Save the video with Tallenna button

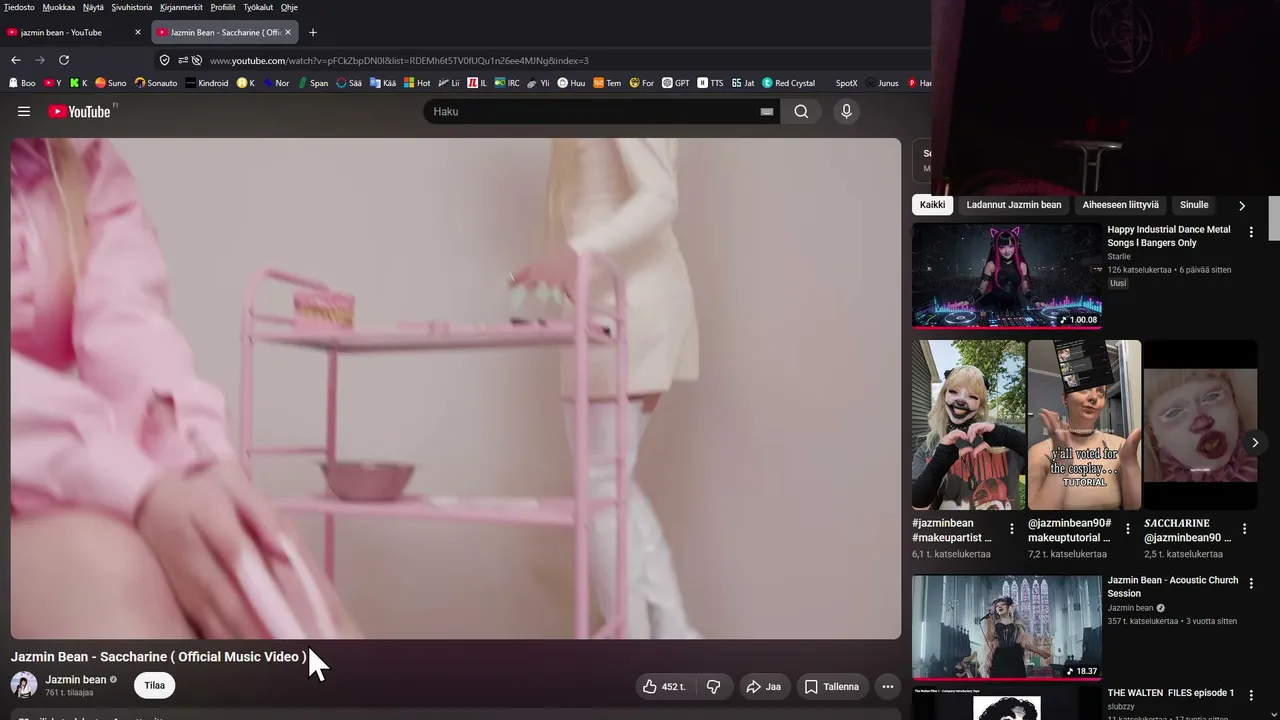tap(832, 687)
